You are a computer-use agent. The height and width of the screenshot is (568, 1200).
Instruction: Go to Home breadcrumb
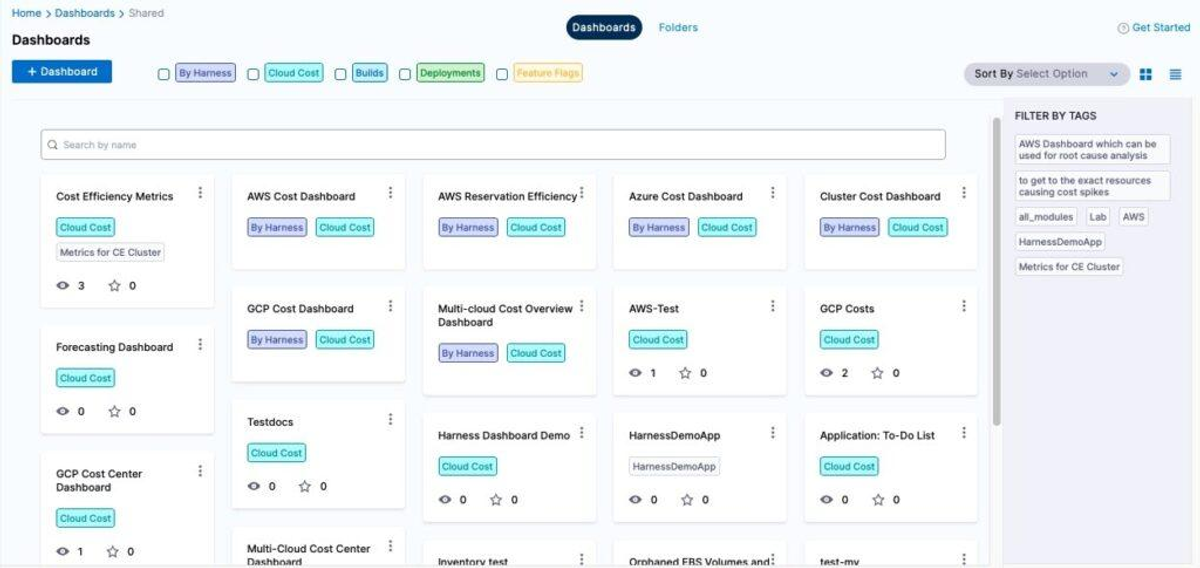(x=26, y=13)
